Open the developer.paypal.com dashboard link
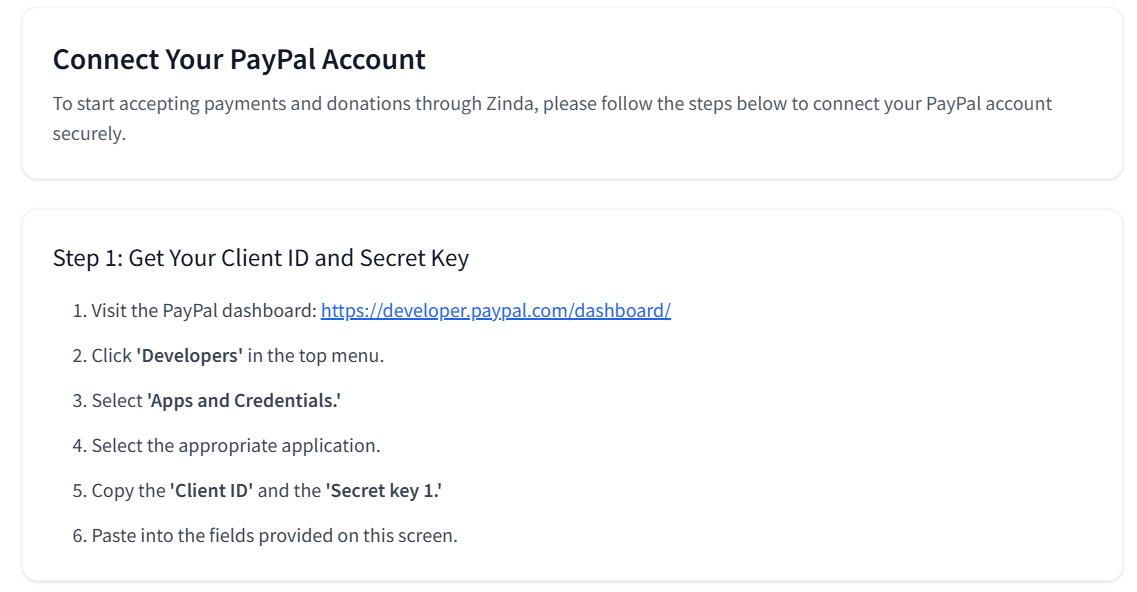 (x=495, y=311)
